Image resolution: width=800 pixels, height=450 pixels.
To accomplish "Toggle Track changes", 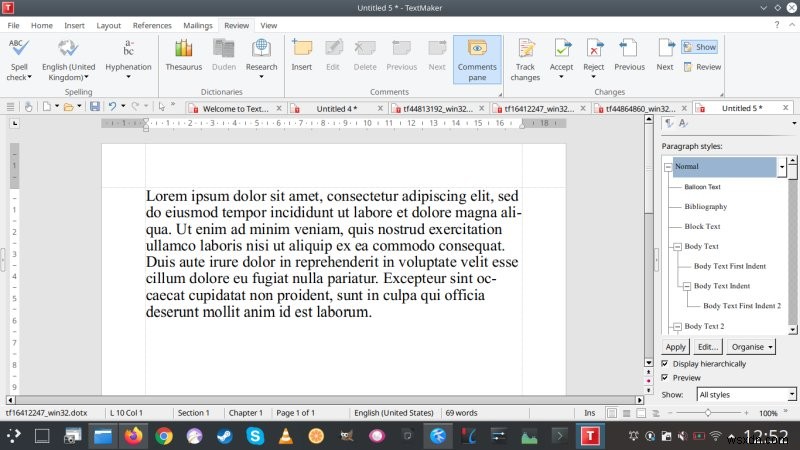I will tap(525, 59).
